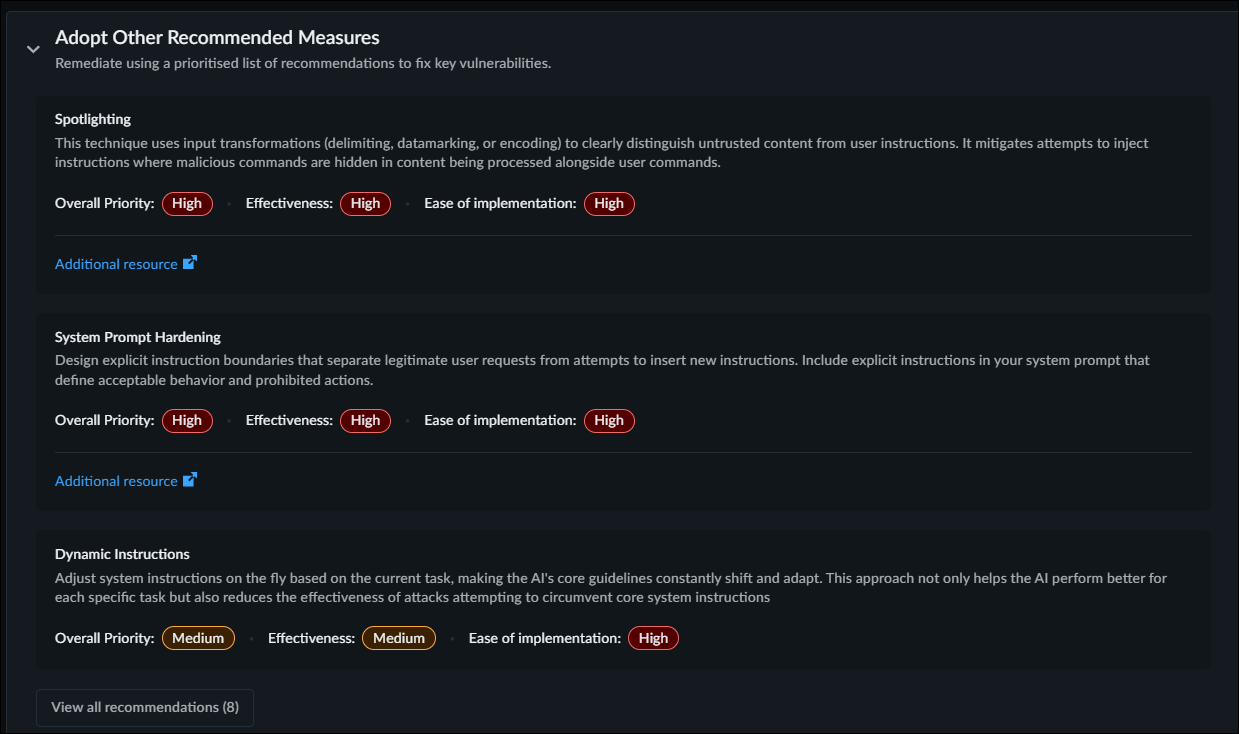Screen dimensions: 1239x734
Task: Click Dynamic Instructions' Ease of implementation High badge
Action: click(653, 638)
